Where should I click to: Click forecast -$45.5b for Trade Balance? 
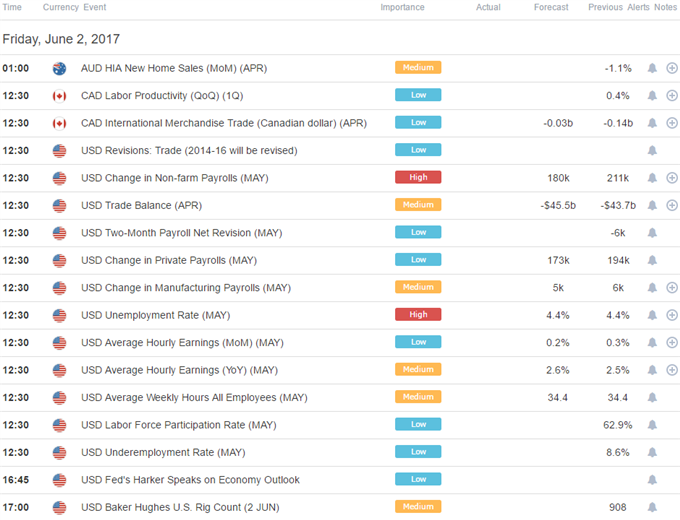tap(558, 206)
